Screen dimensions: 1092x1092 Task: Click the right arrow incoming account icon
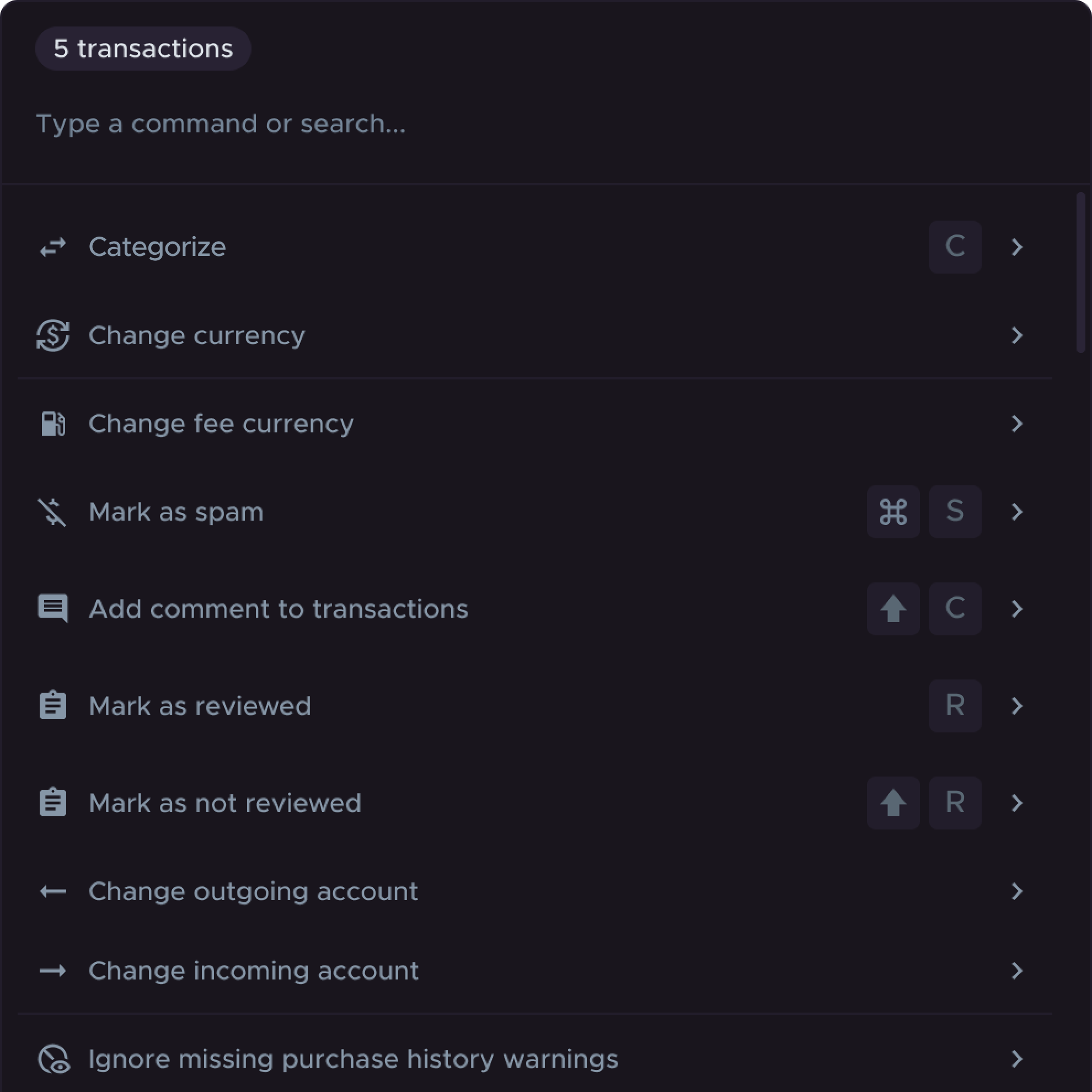pos(52,971)
